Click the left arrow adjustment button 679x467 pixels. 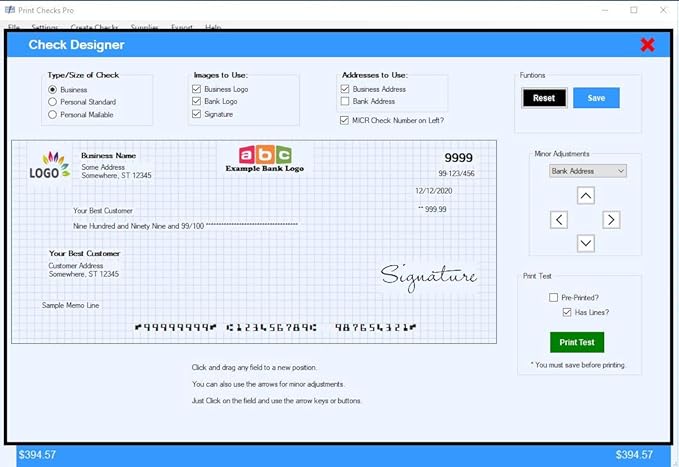[559, 220]
